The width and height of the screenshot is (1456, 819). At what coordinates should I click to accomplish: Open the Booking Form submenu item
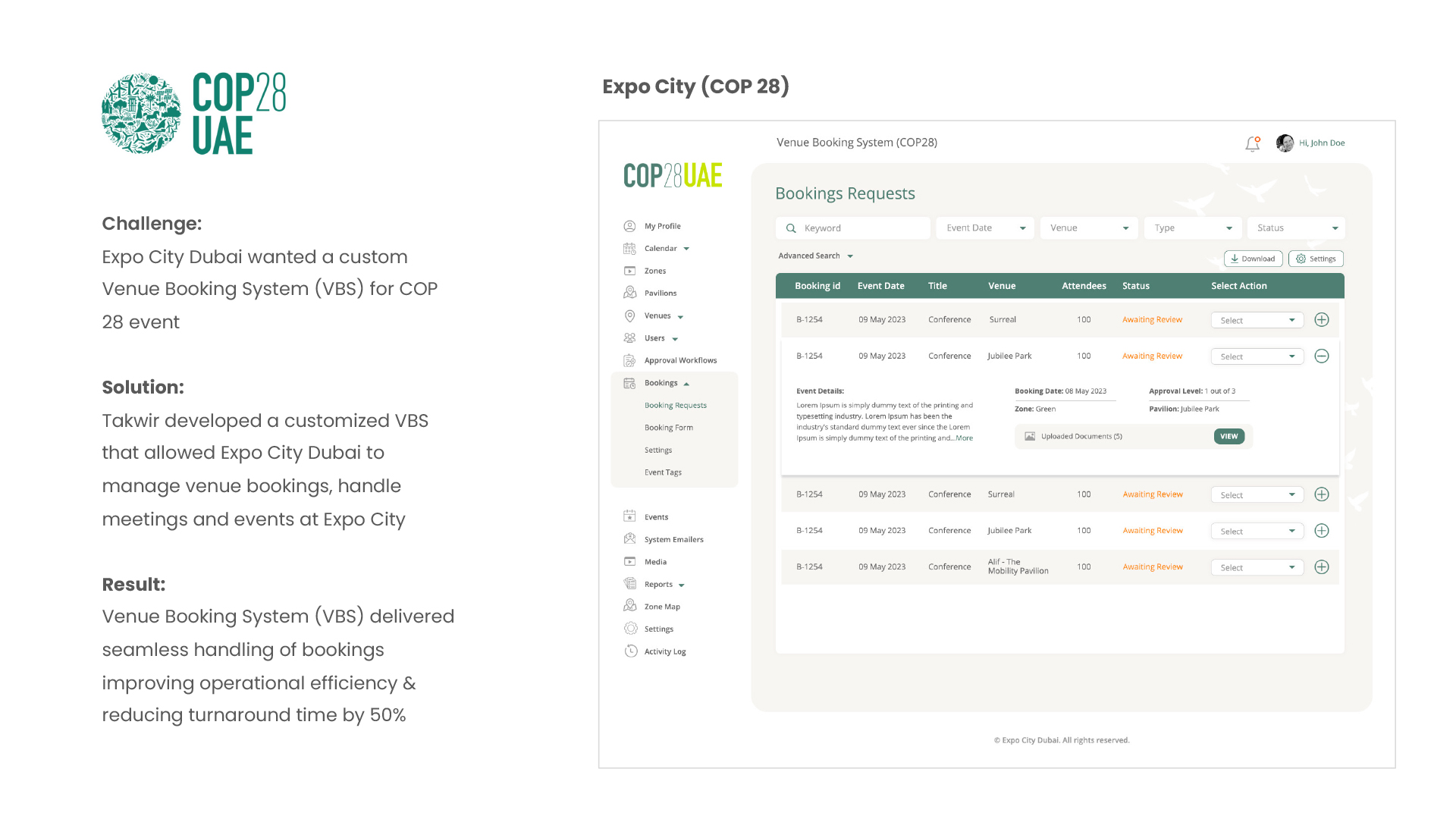669,428
